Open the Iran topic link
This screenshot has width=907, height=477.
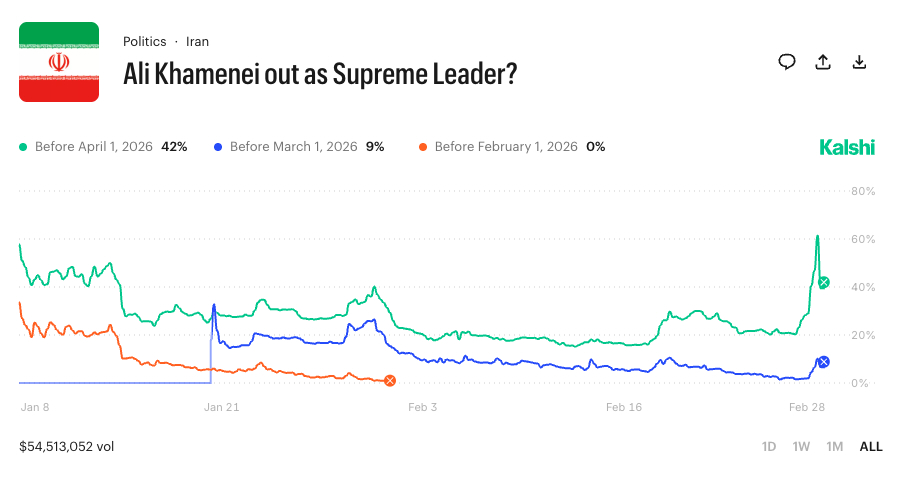pos(197,42)
